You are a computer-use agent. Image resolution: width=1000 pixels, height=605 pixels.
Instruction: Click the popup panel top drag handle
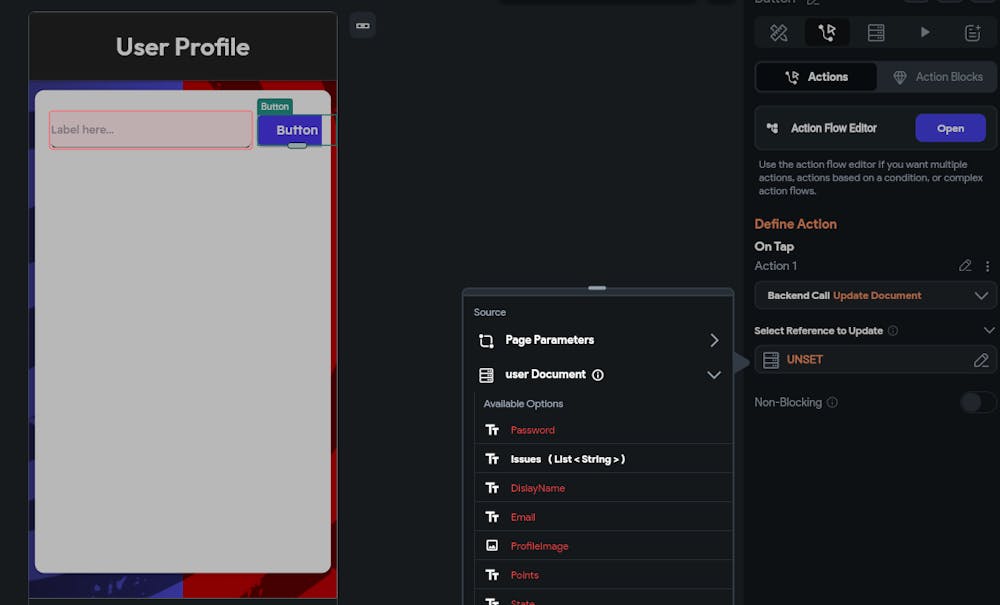click(x=597, y=288)
